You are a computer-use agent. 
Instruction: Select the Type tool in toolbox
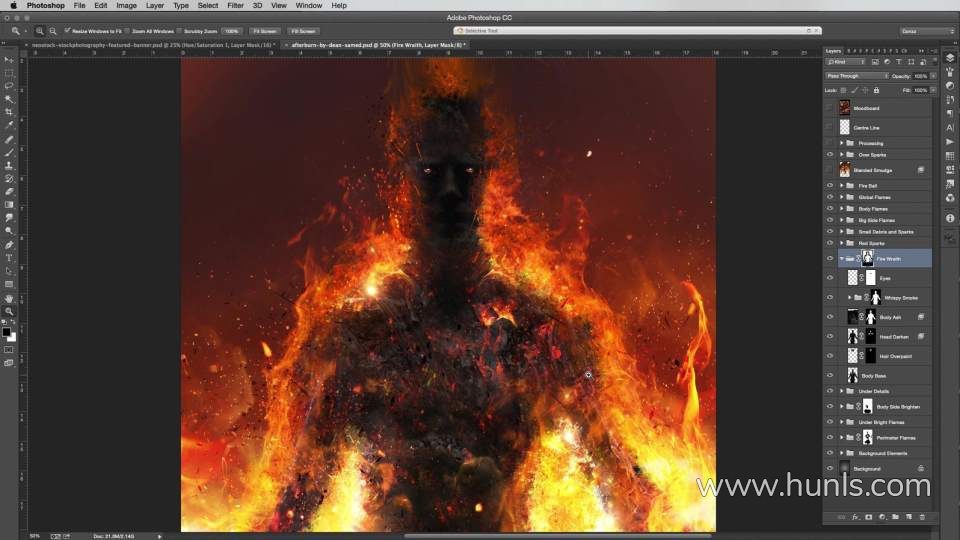9,258
